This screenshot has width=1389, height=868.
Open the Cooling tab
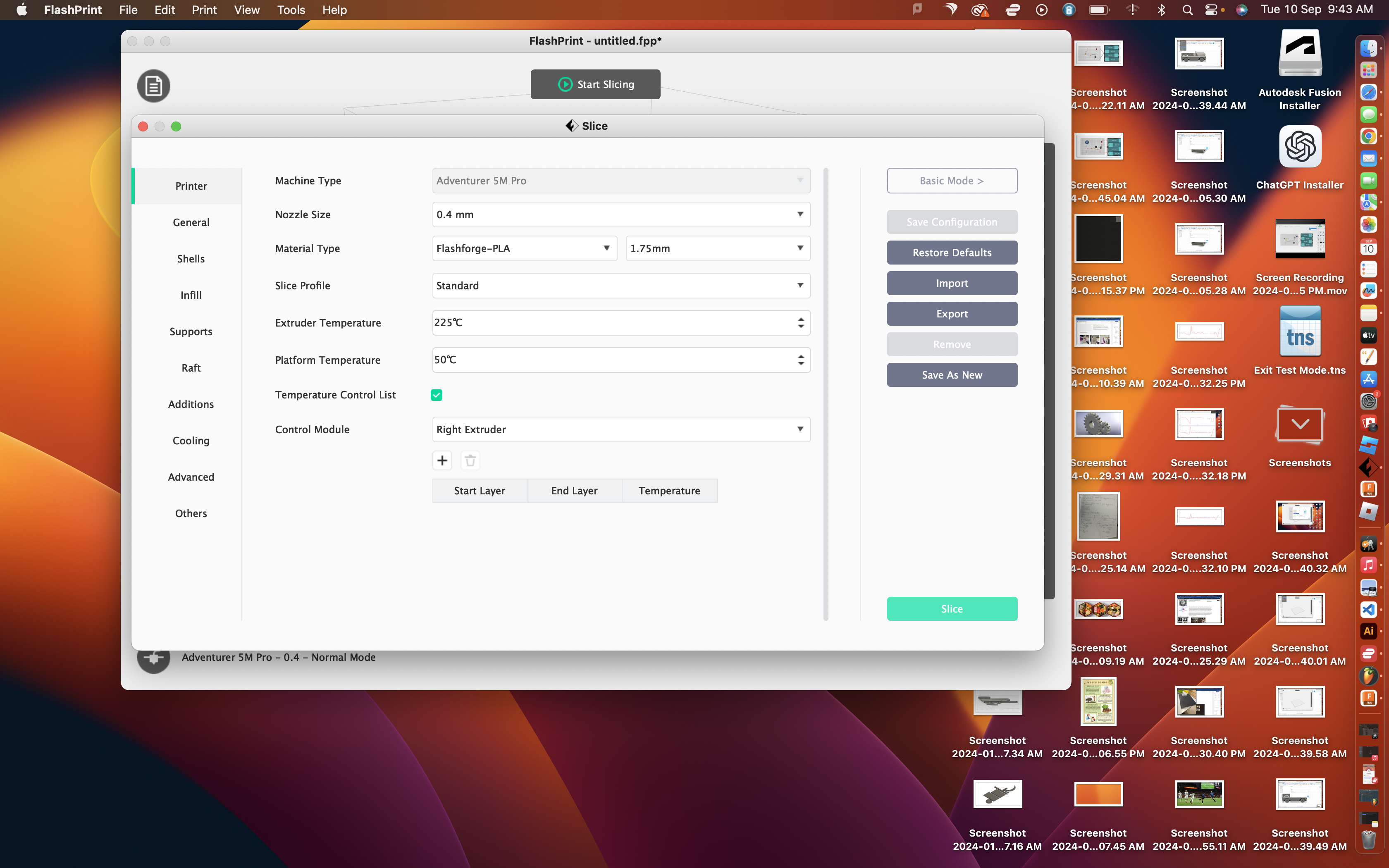[x=191, y=441]
